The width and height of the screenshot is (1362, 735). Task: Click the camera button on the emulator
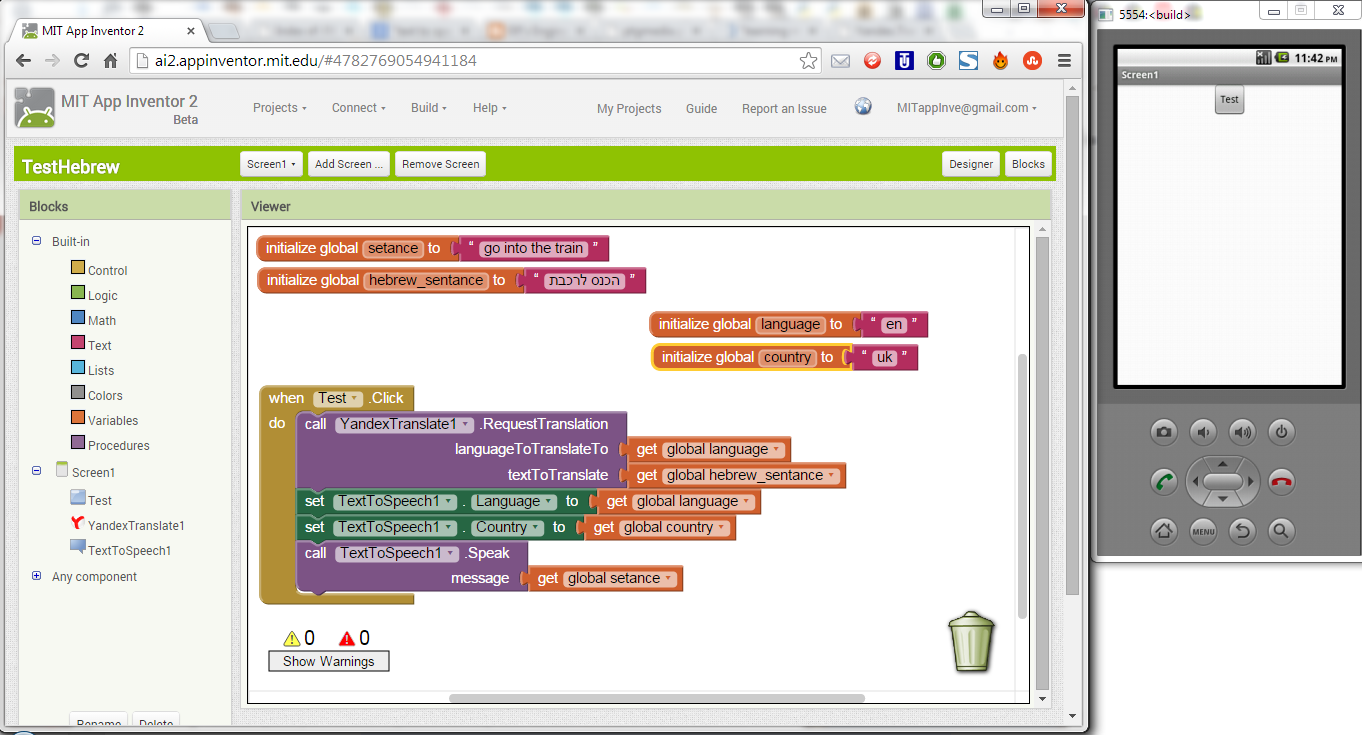tap(1164, 432)
